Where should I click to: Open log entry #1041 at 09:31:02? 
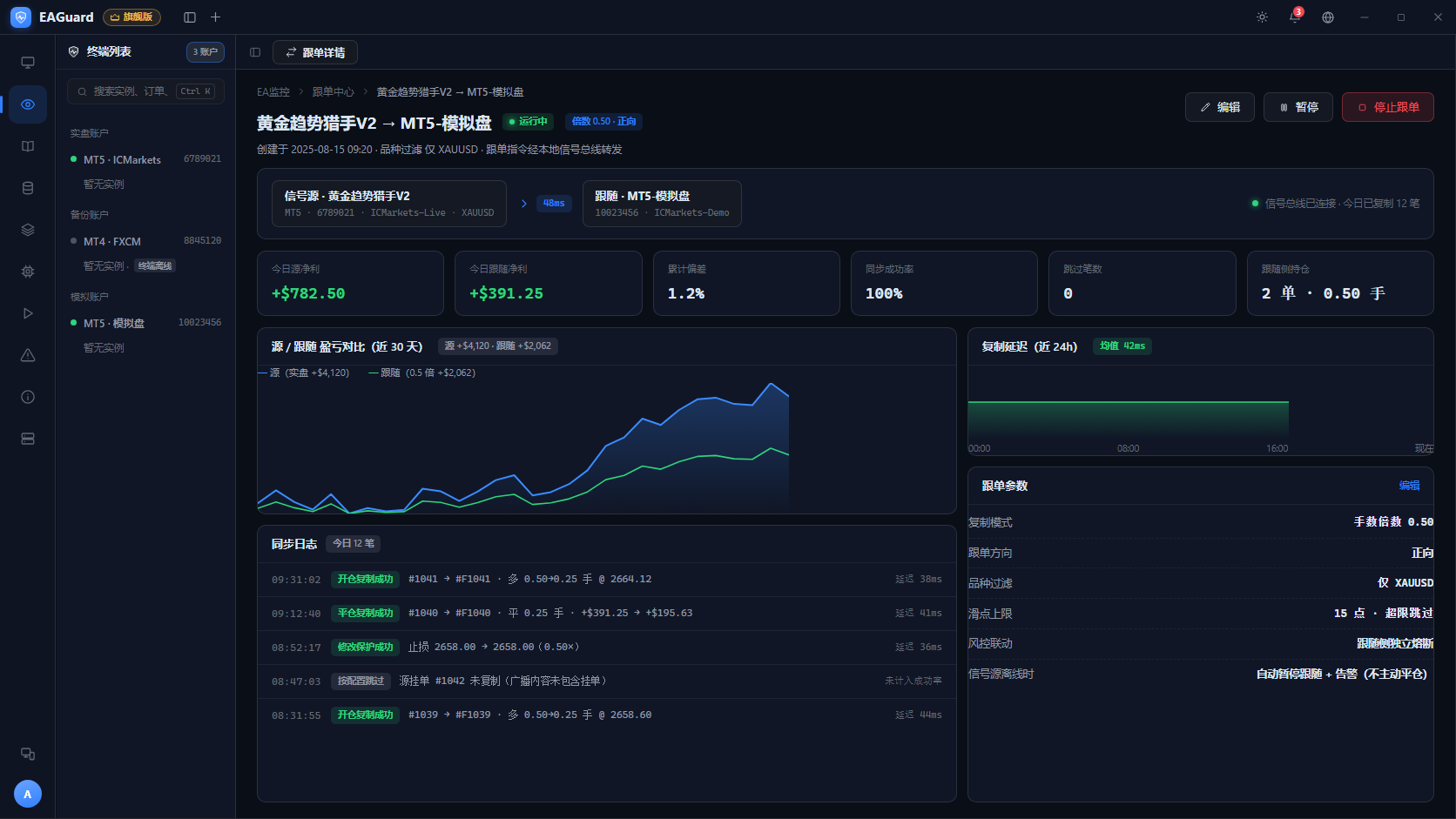pyautogui.click(x=607, y=580)
